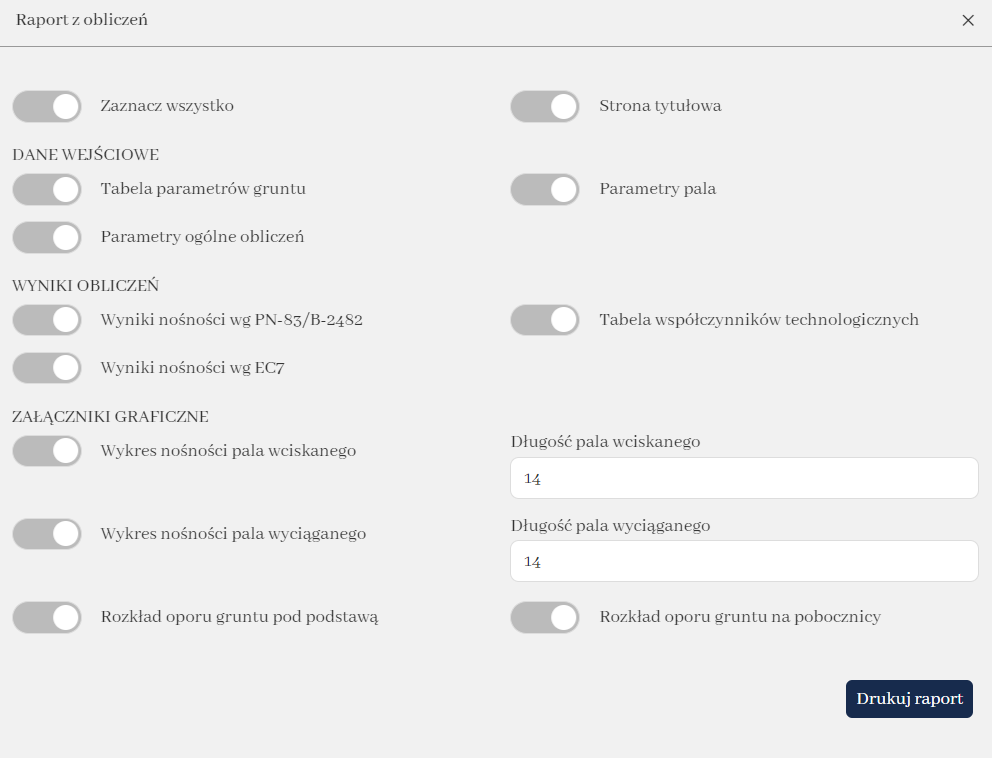The image size is (992, 758).
Task: Toggle the Parametry pala switch
Action: [x=545, y=189]
